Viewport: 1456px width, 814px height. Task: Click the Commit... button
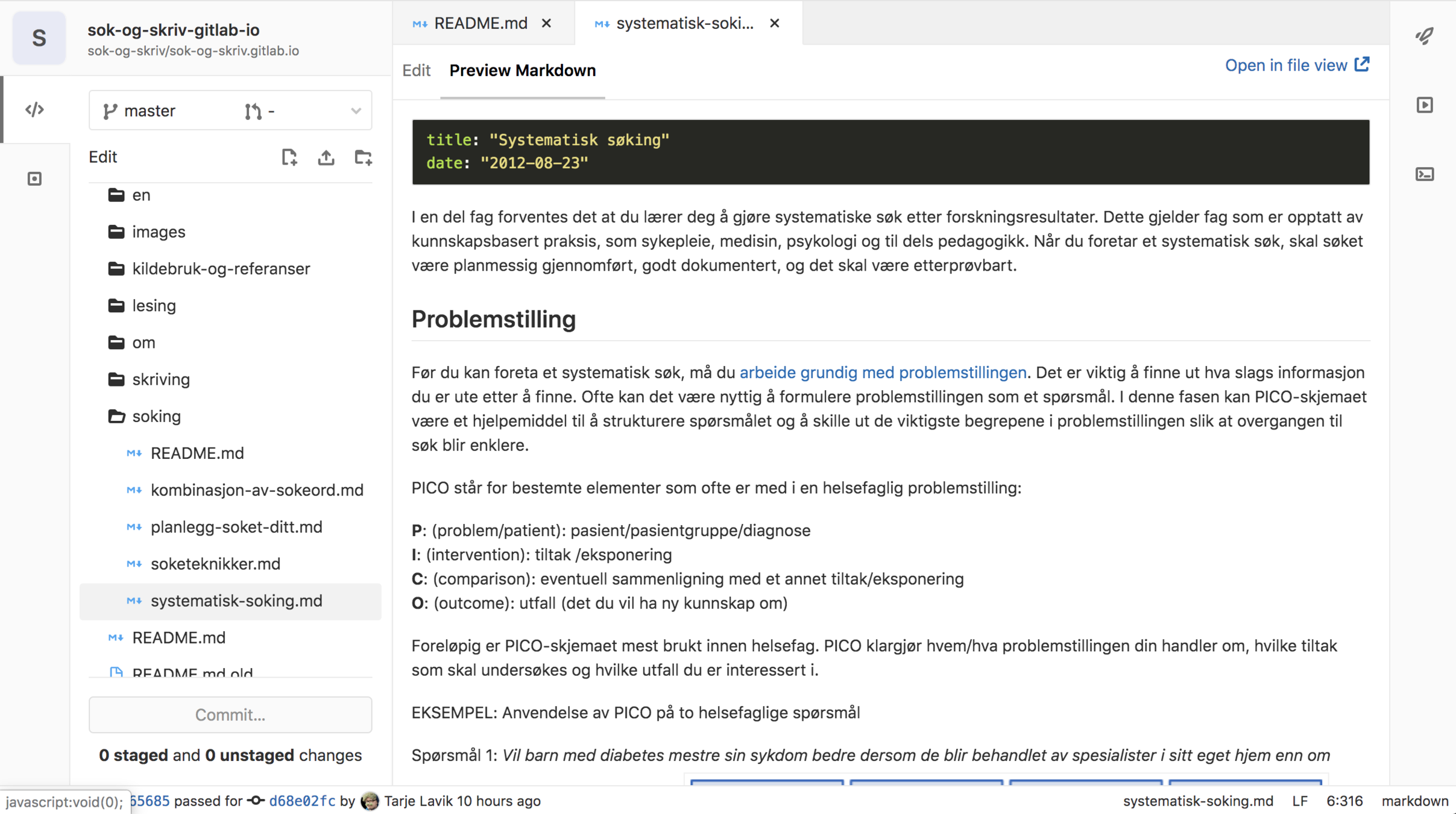click(230, 715)
